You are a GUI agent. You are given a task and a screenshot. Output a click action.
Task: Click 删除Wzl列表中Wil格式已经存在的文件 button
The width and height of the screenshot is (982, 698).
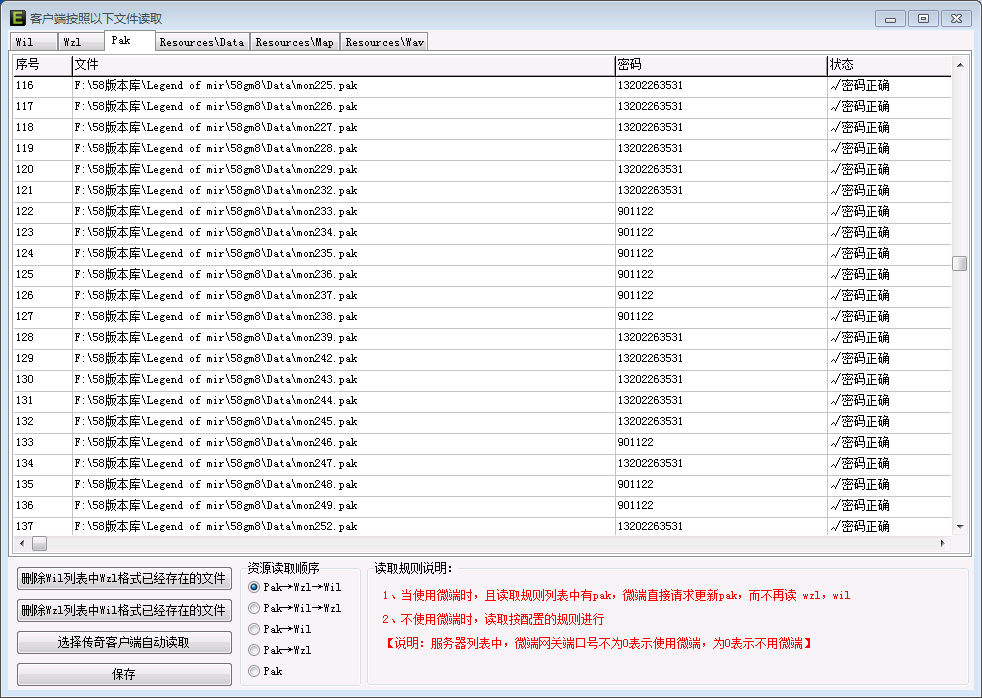coord(124,611)
